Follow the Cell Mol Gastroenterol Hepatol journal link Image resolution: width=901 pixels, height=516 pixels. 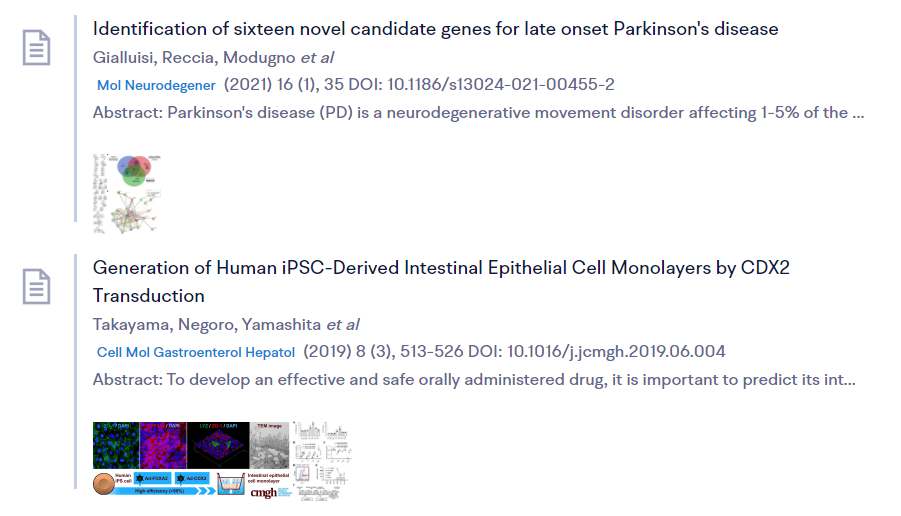[x=196, y=352]
